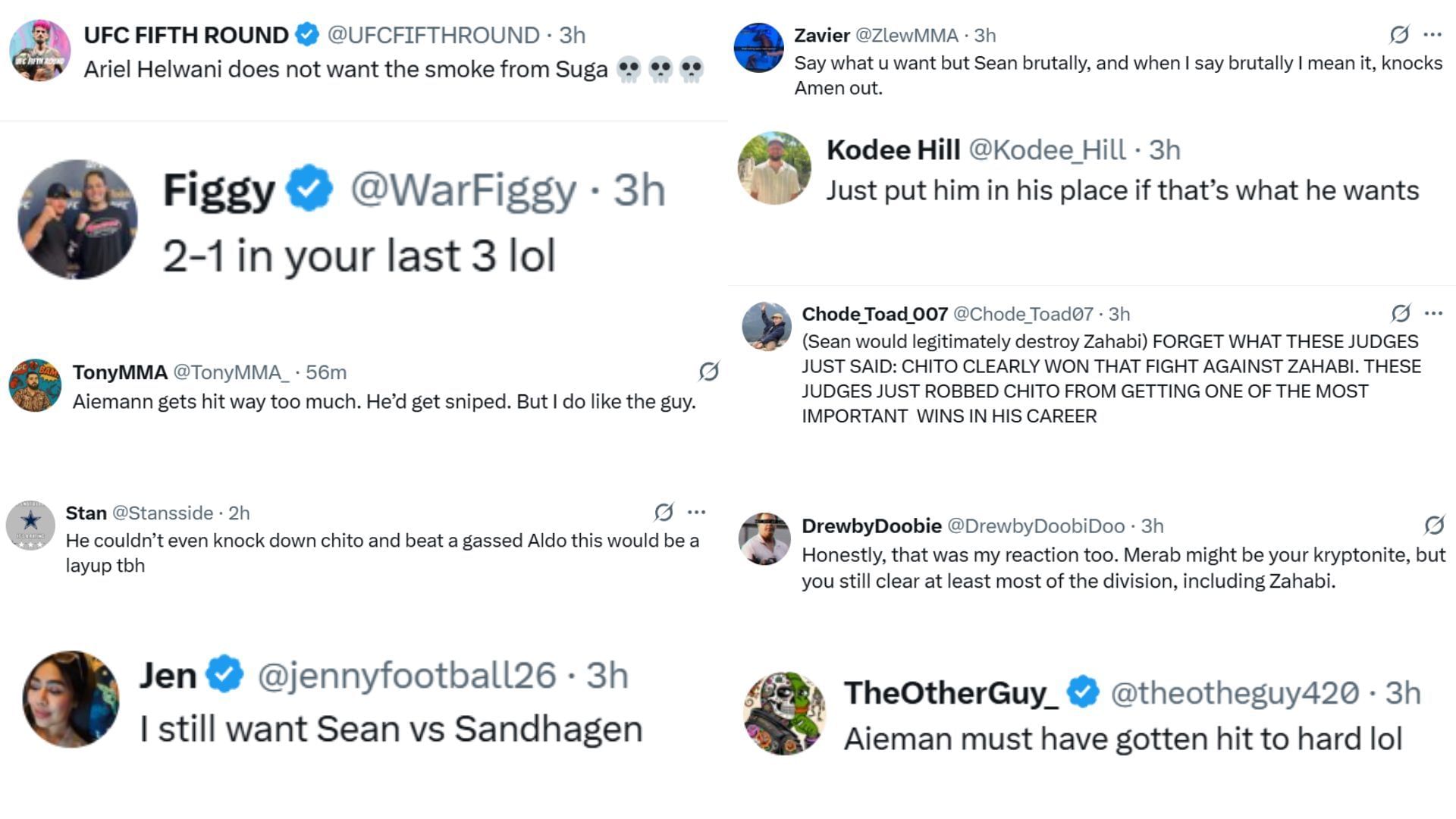Click the Grok icon on Zavier's tweet
Viewport: 1456px width, 819px height.
click(1399, 34)
